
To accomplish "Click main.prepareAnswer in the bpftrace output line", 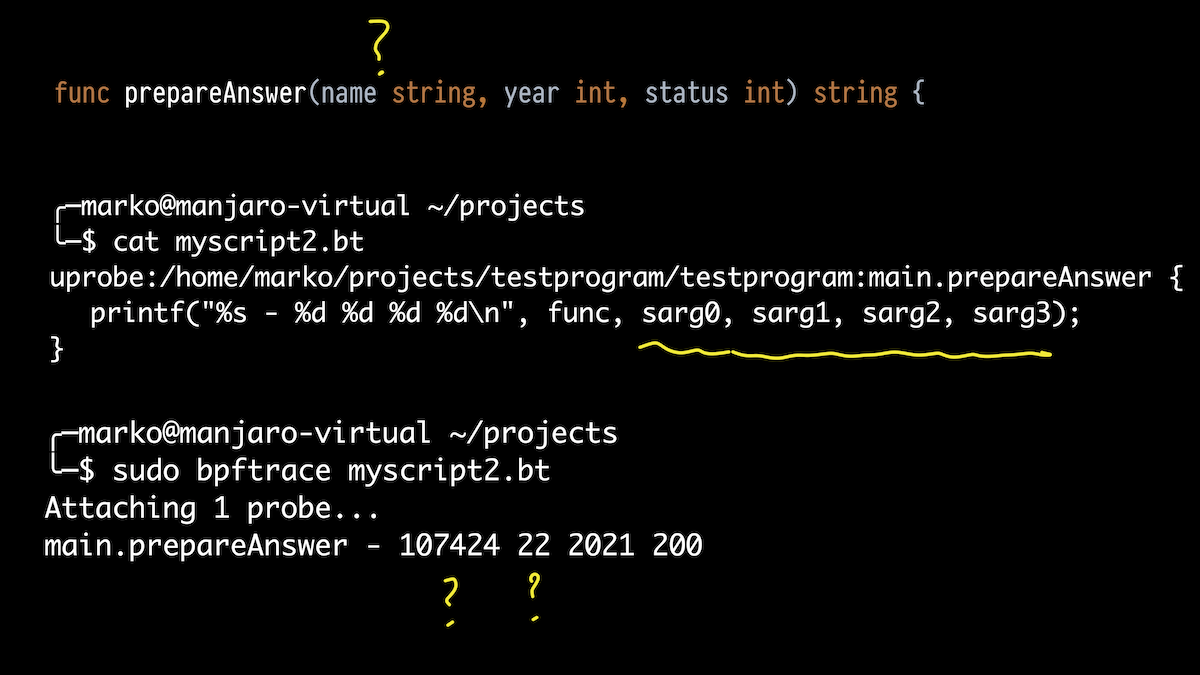I will [x=196, y=546].
